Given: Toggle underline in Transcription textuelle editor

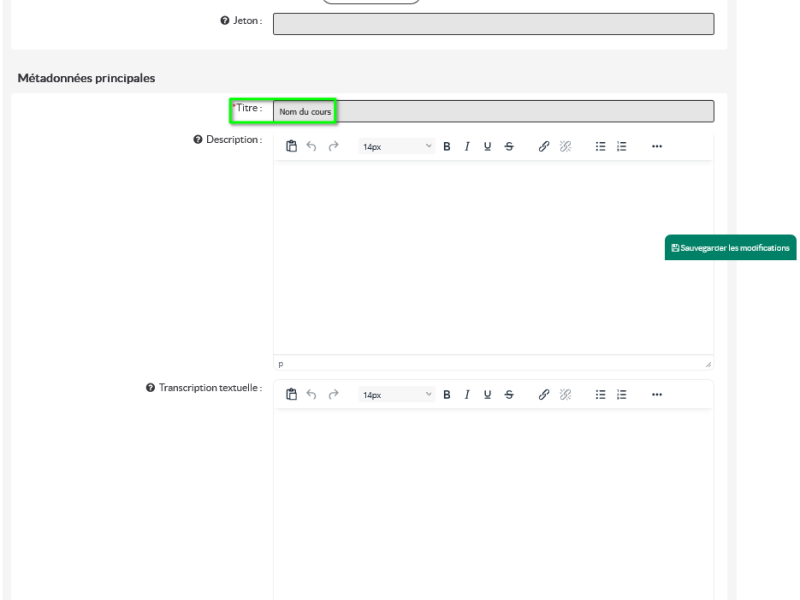Looking at the screenshot, I should coord(487,394).
